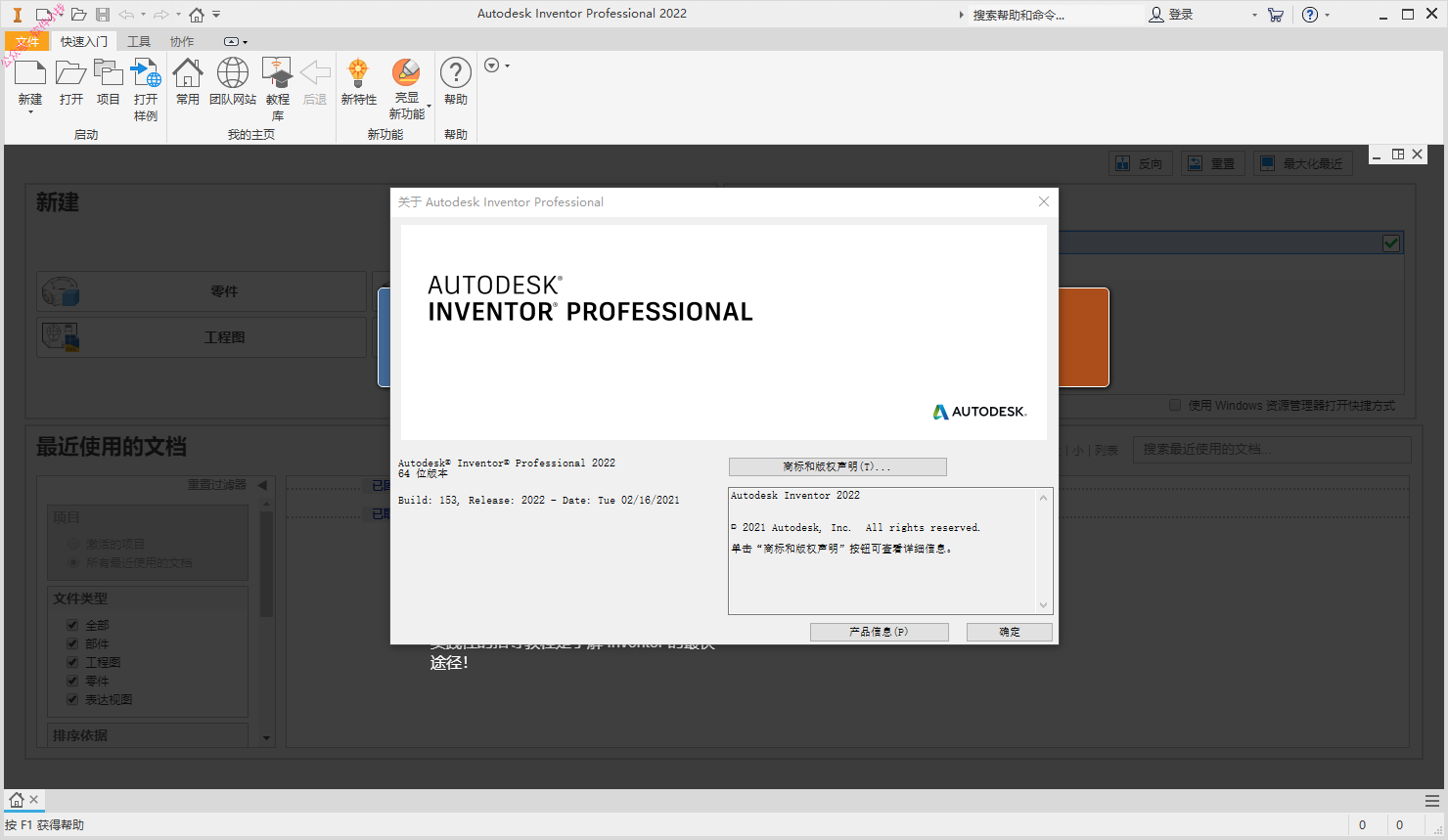The image size is (1448, 840).
Task: Click the 登录 sign-in user icon
Action: pos(1156,15)
